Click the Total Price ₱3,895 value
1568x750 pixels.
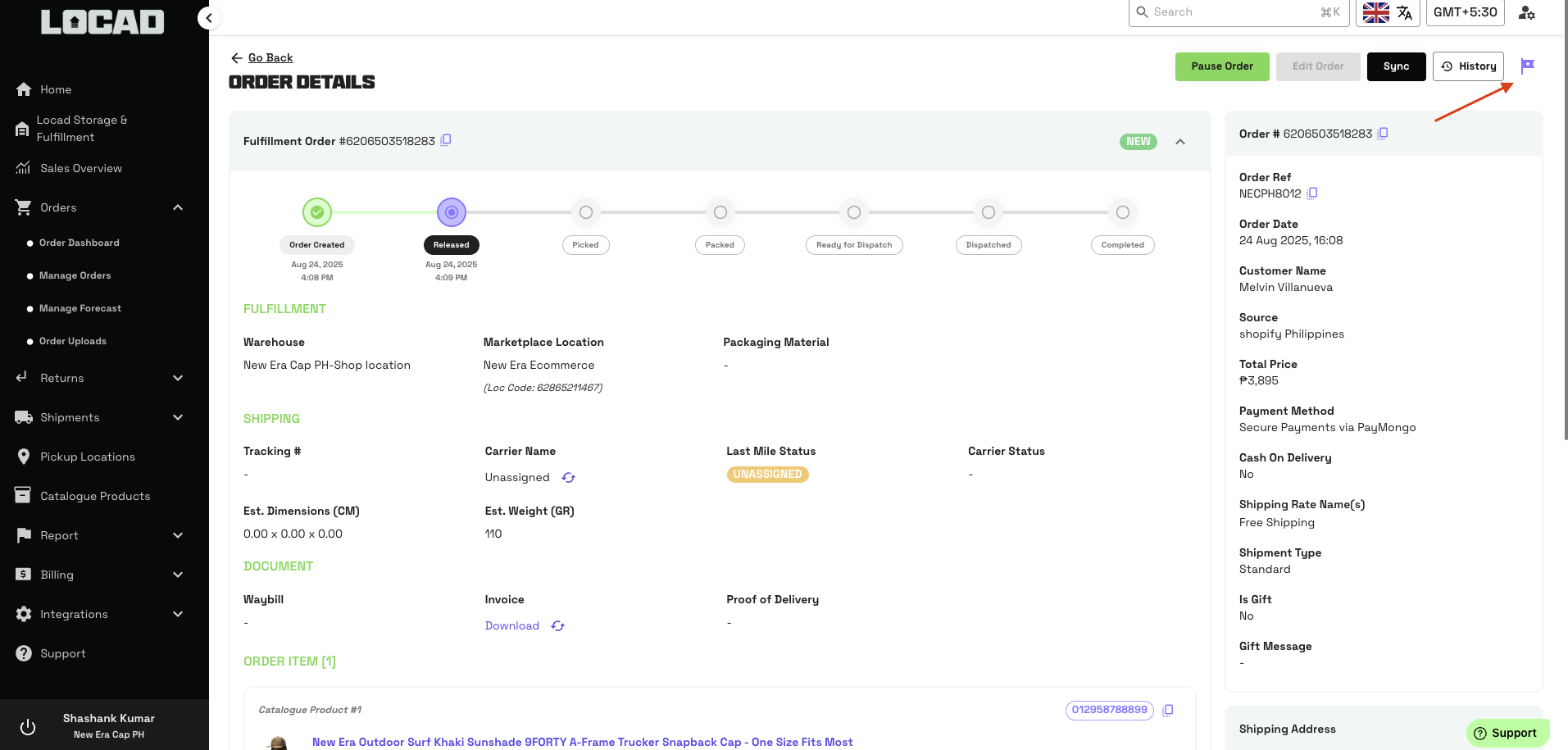[1259, 380]
